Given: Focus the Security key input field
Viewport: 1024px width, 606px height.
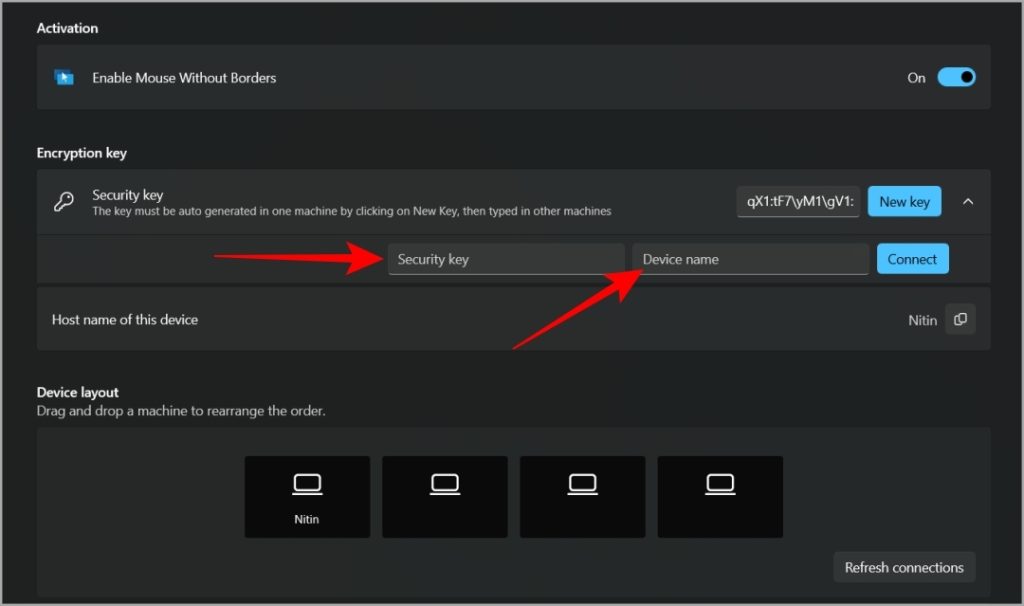Looking at the screenshot, I should click(x=506, y=259).
